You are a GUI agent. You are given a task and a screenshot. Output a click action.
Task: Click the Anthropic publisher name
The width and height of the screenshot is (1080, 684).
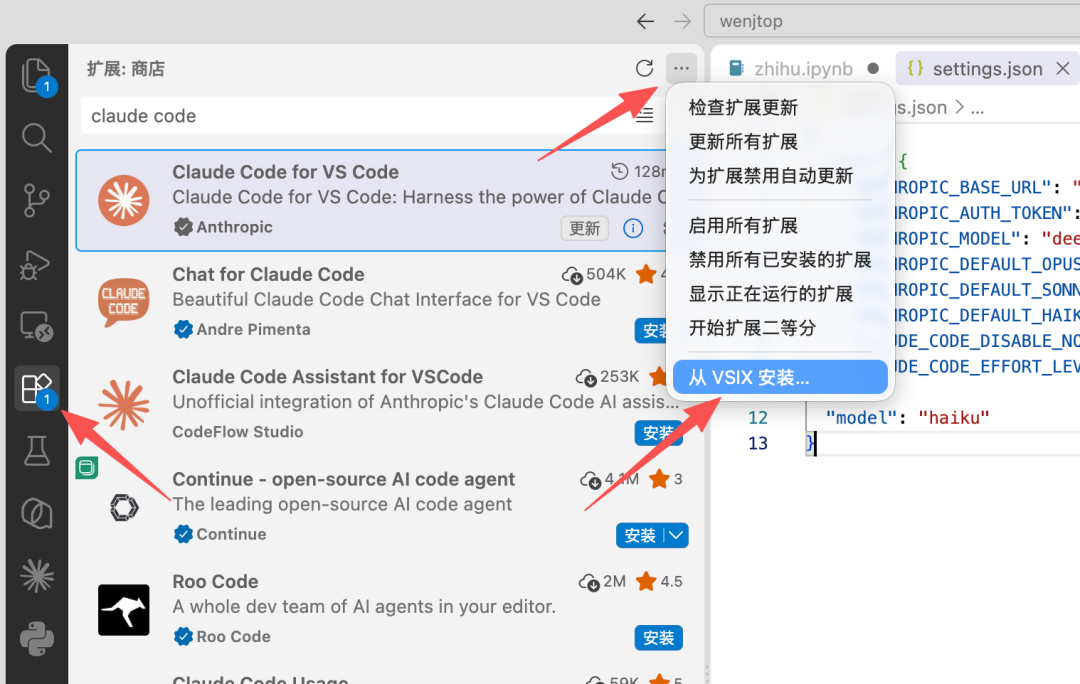click(234, 227)
